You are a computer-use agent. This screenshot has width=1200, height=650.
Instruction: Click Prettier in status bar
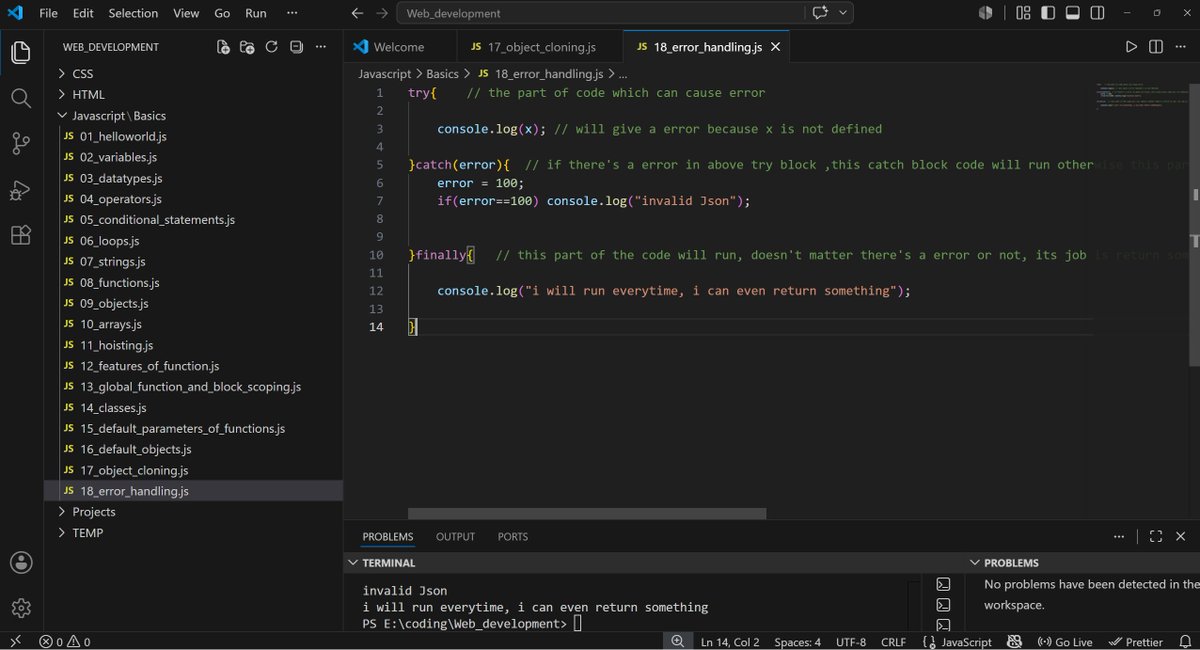tap(1136, 641)
